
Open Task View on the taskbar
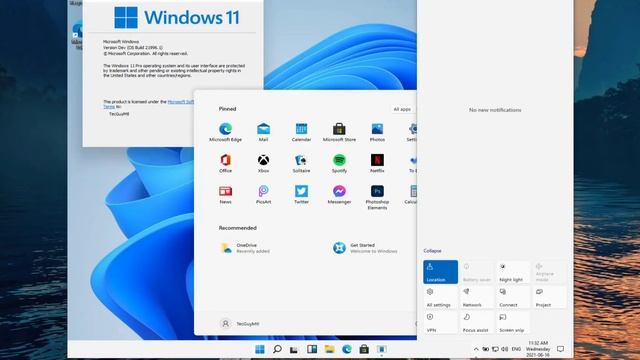coord(294,349)
